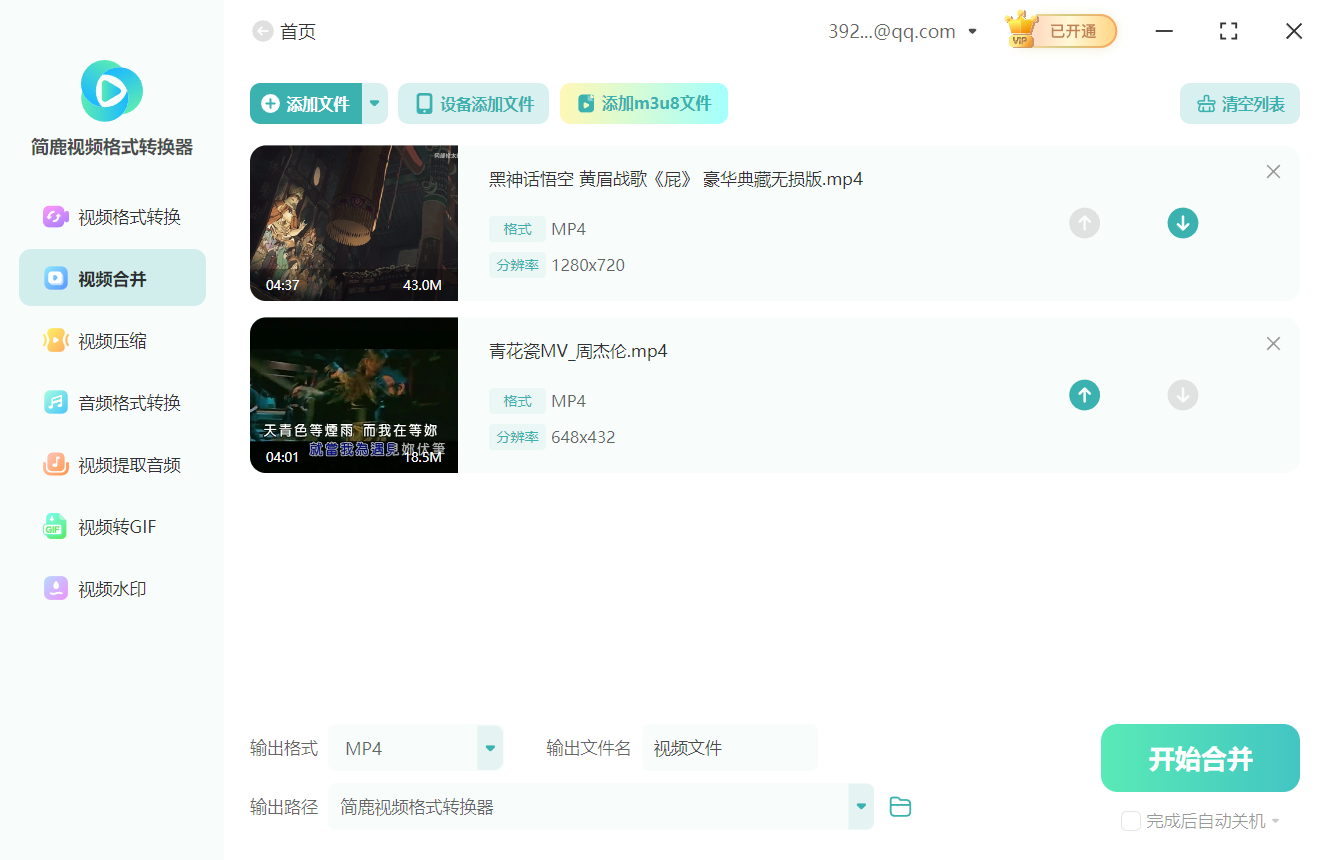Click the back arrow next to 首页
Viewport: 1326px width, 860px height.
[262, 31]
